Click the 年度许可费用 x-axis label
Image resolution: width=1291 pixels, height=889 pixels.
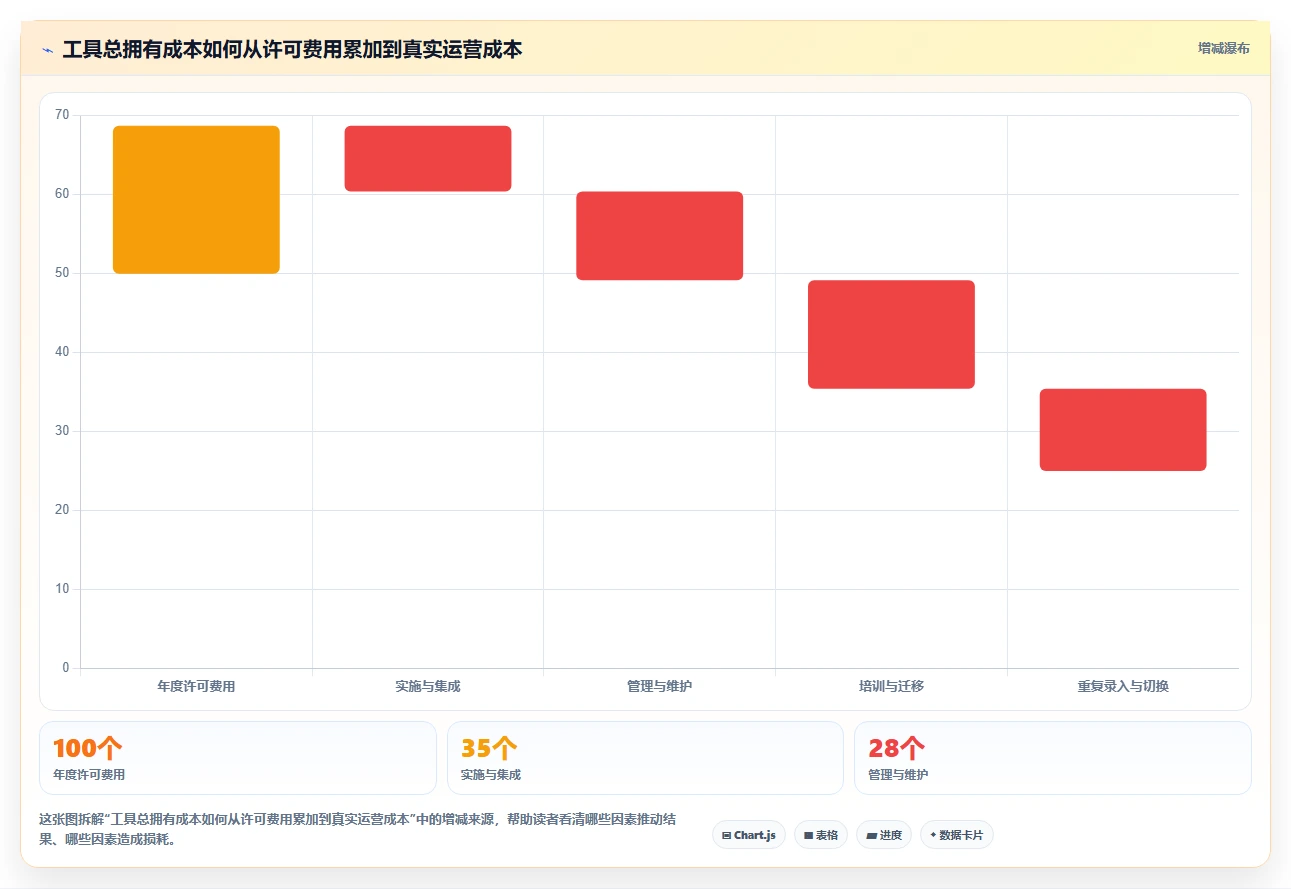click(x=196, y=686)
